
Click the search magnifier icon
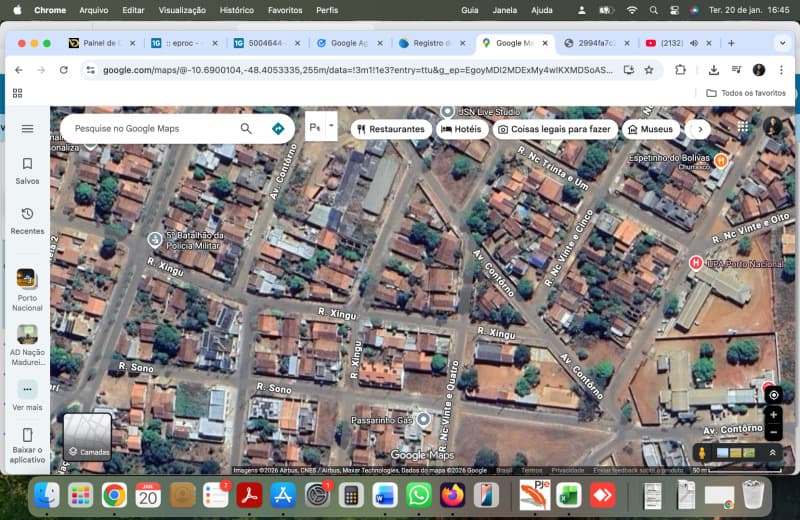click(246, 129)
